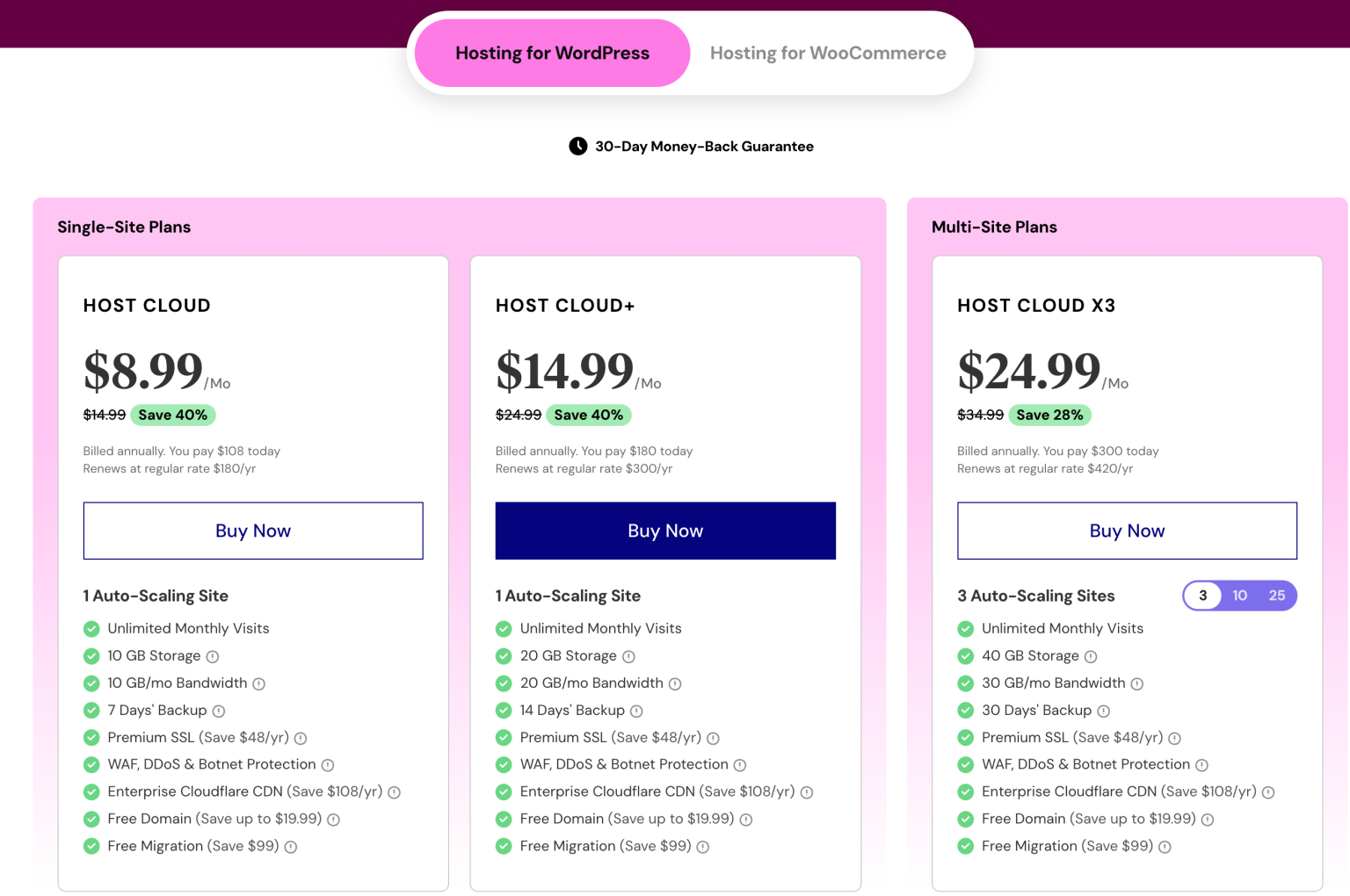This screenshot has height=896, width=1350.
Task: Click the Save 40% badge on Host Cloud
Action: (173, 415)
